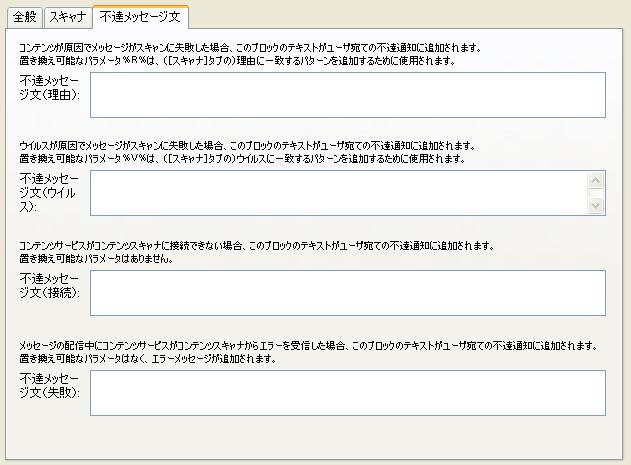
Task: Click the 不達メッセージ文(理由) label
Action: [49, 88]
